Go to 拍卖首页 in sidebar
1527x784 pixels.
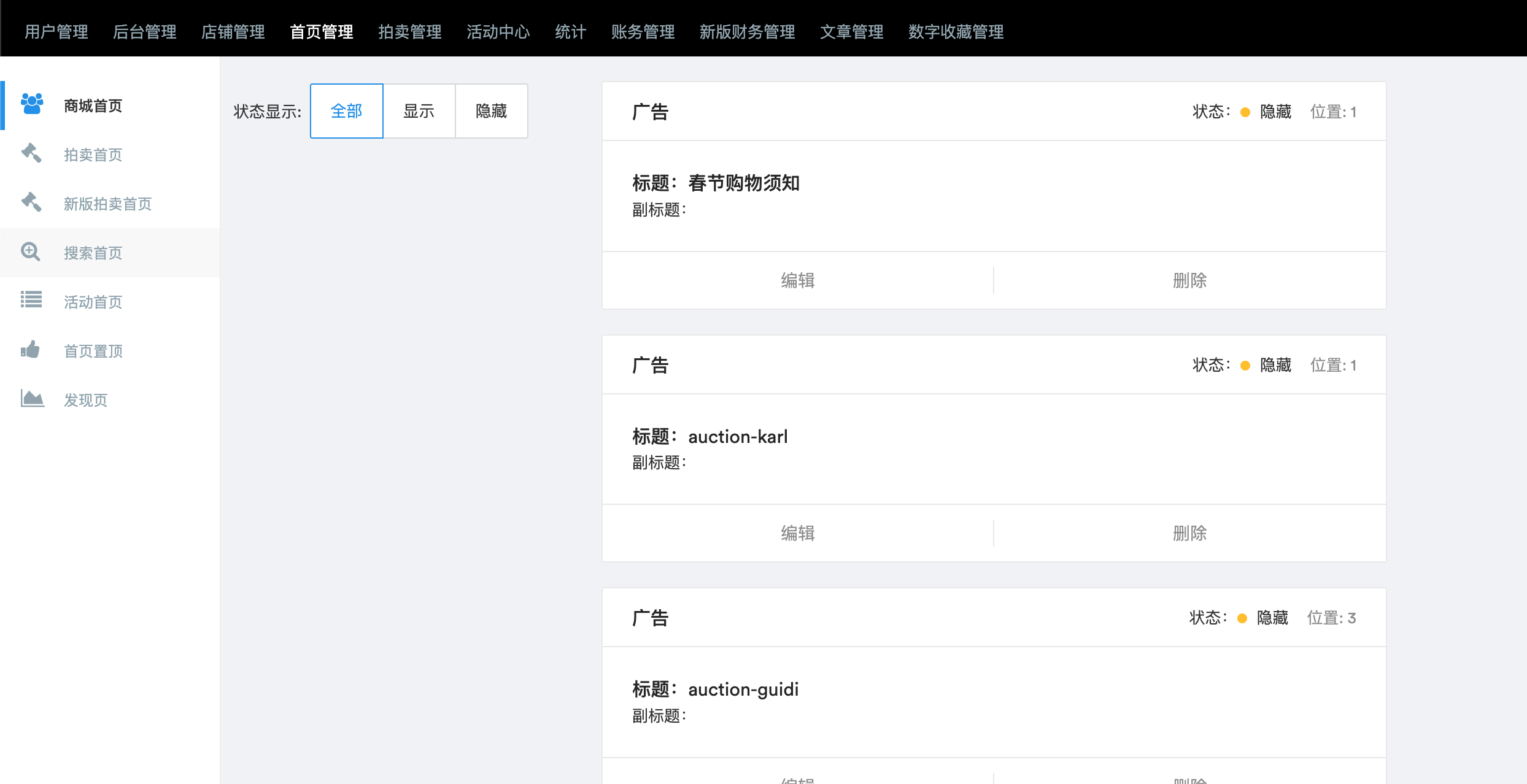coord(110,155)
